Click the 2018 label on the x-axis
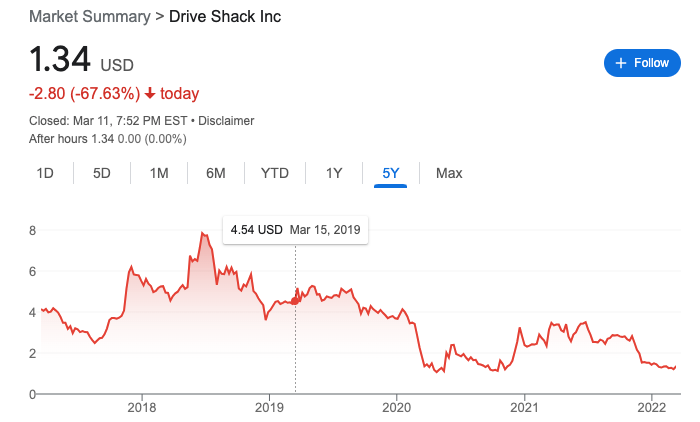 pyautogui.click(x=142, y=407)
